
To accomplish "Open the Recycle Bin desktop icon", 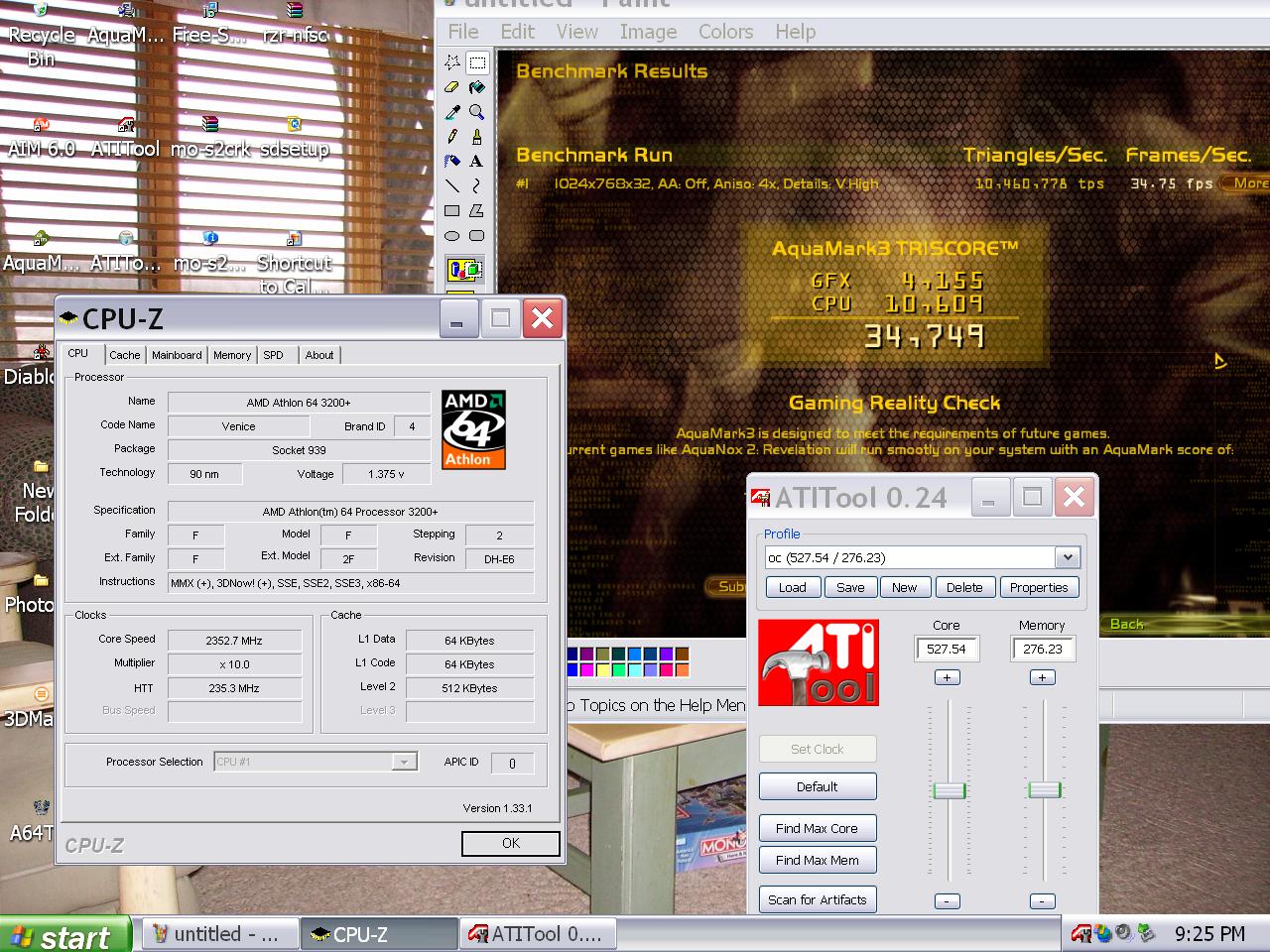I will [x=41, y=34].
